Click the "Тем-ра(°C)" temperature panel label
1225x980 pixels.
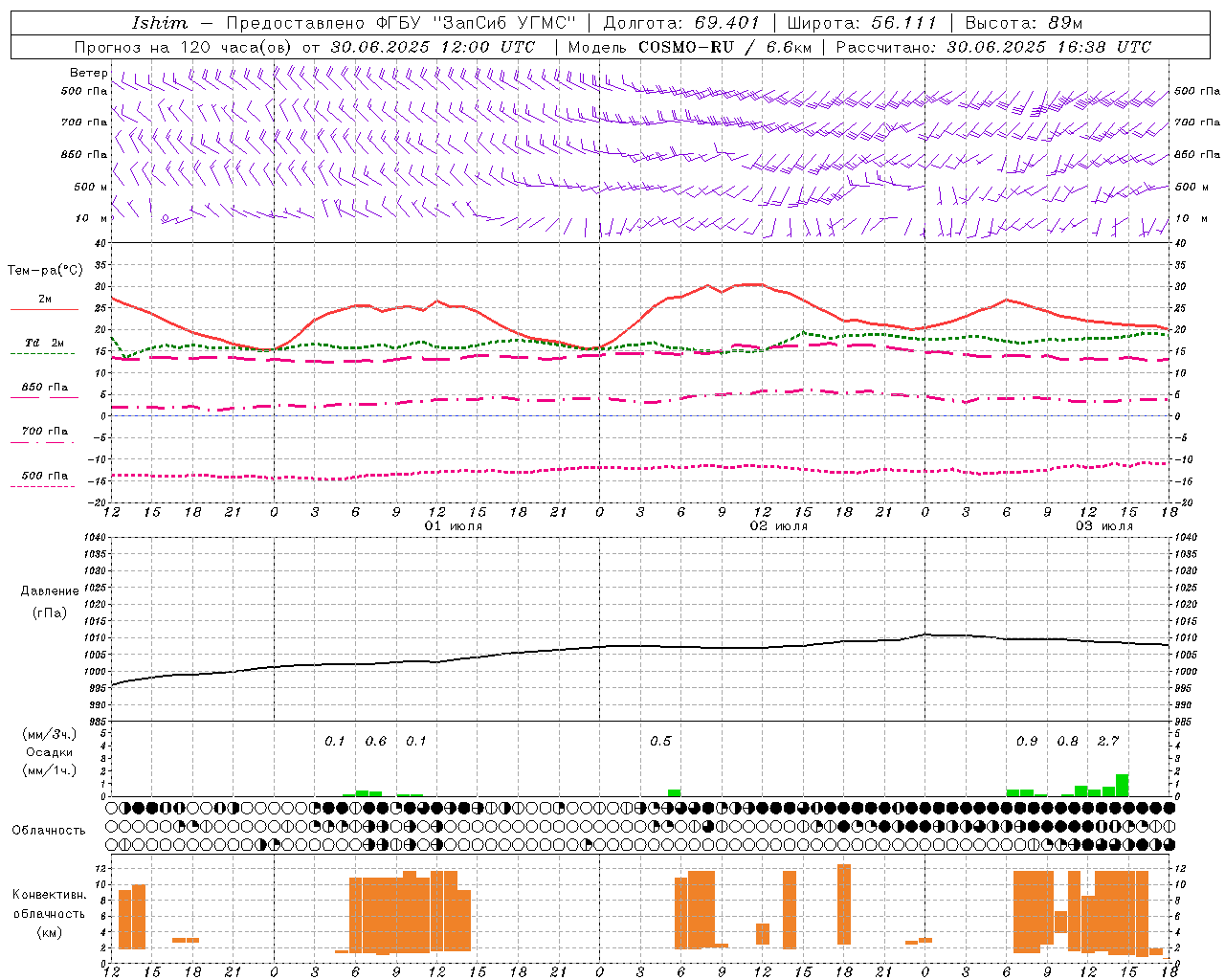click(x=45, y=271)
